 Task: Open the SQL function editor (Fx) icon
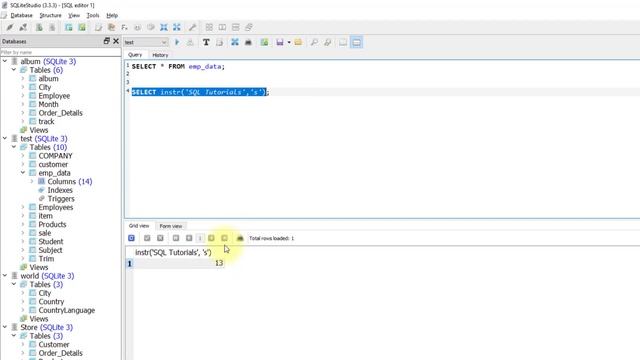click(x=124, y=27)
